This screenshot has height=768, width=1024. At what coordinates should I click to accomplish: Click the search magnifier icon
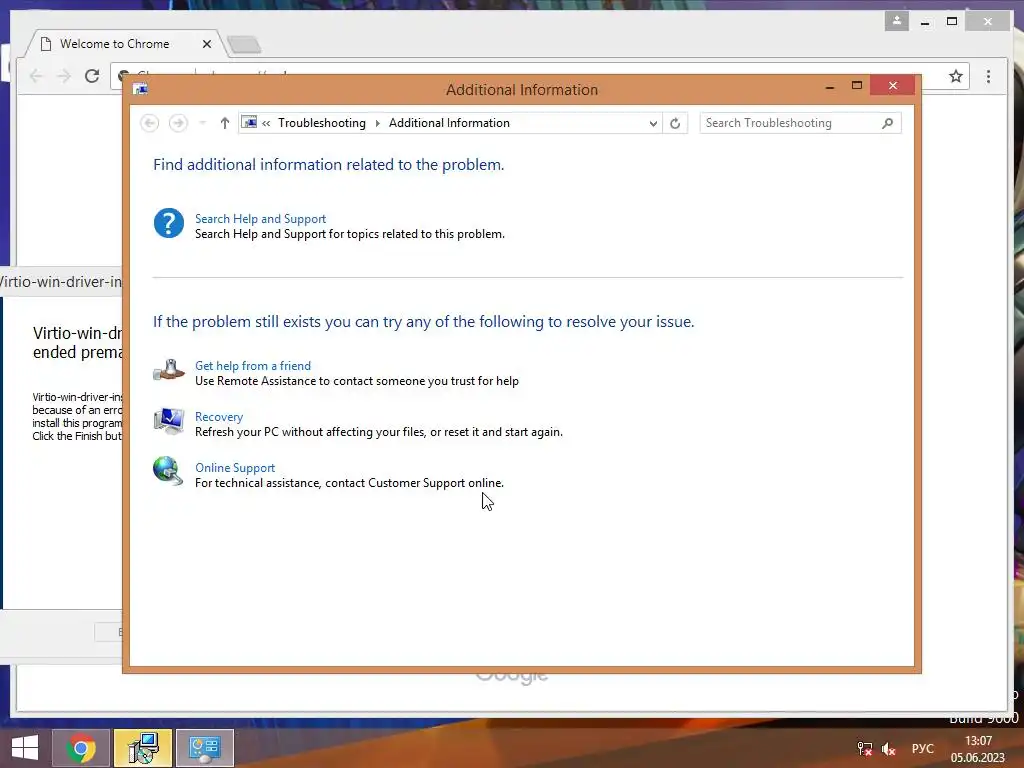[x=887, y=123]
